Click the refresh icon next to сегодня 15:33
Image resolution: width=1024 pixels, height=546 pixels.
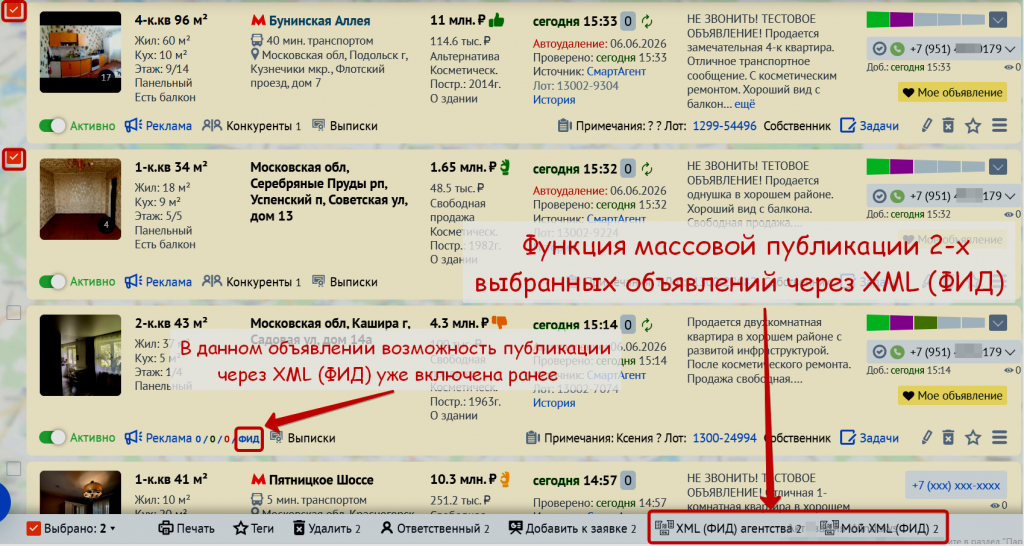(647, 22)
